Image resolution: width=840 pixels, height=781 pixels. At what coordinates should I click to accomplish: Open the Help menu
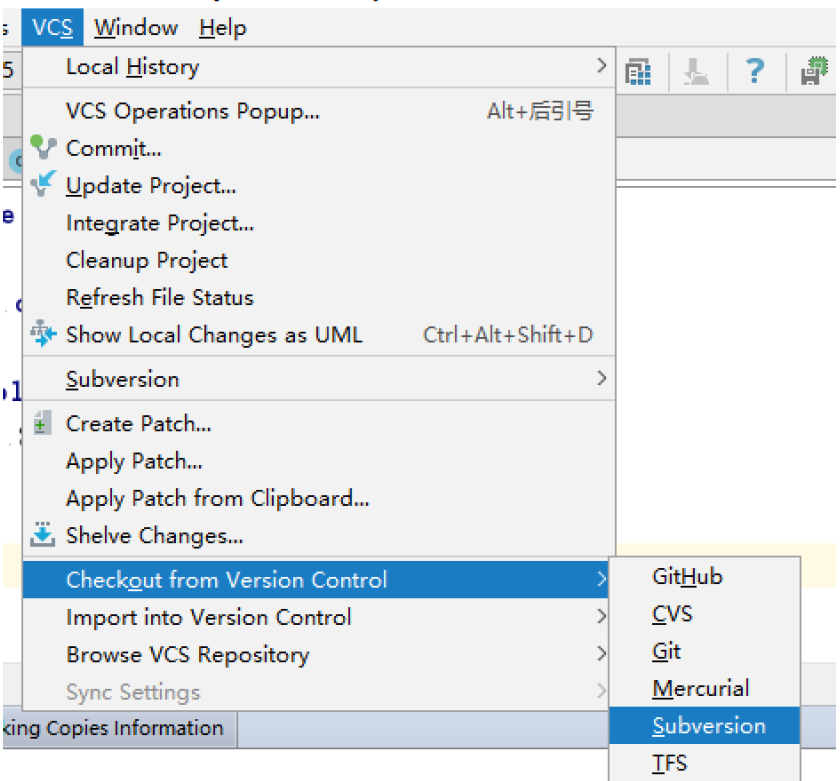point(222,27)
